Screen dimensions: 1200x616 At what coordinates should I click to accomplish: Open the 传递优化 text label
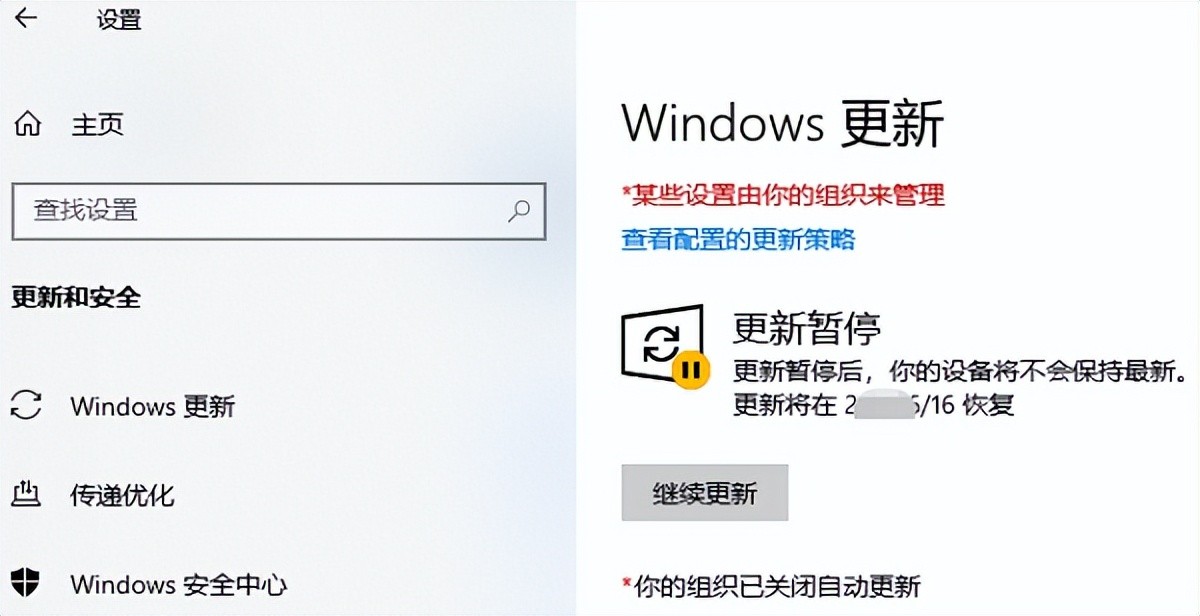[122, 494]
